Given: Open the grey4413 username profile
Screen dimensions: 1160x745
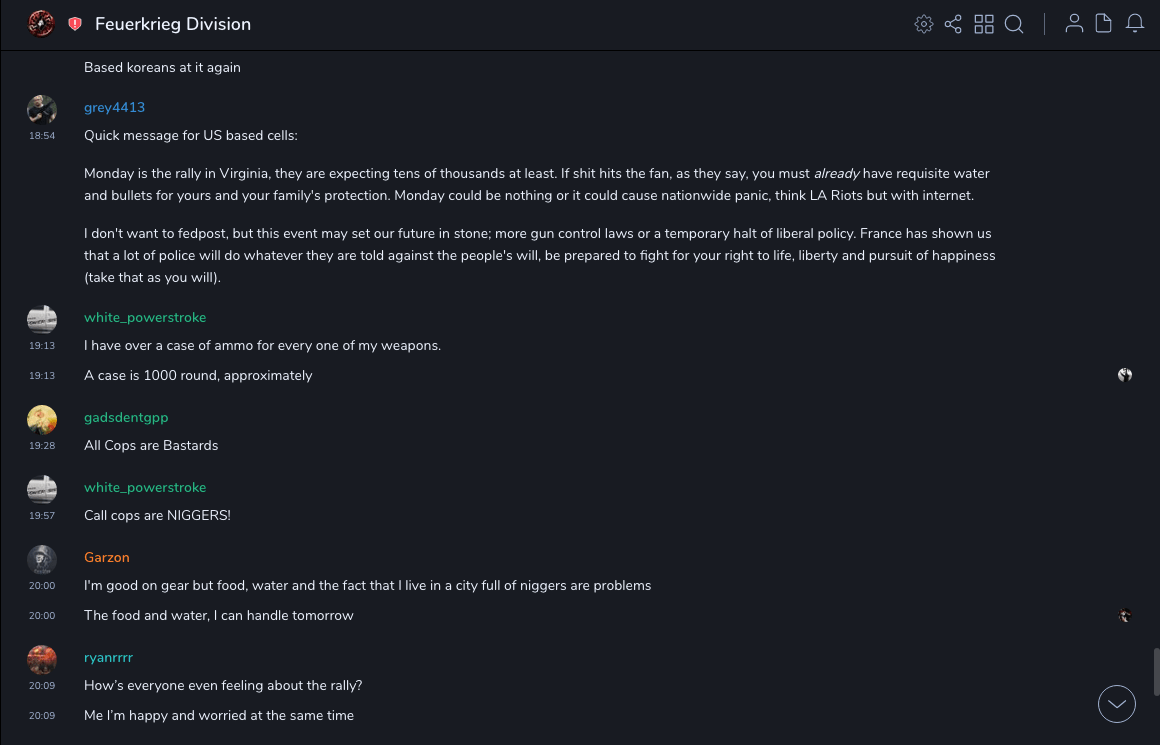Looking at the screenshot, I should (114, 107).
